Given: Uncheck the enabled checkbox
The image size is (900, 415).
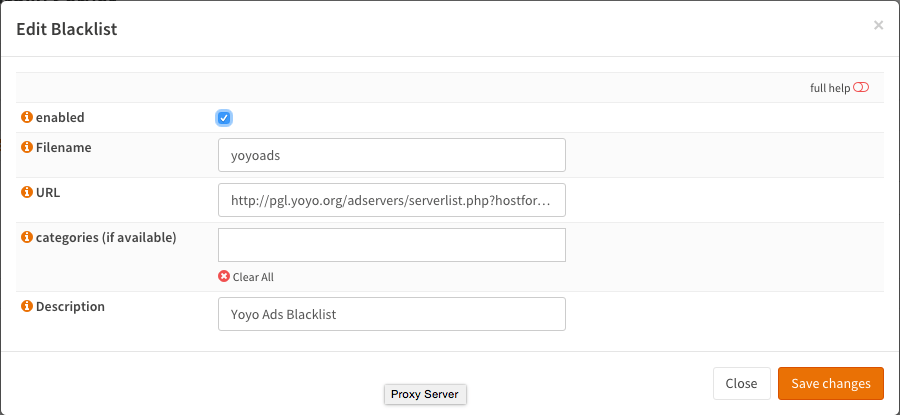Looking at the screenshot, I should pos(224,118).
